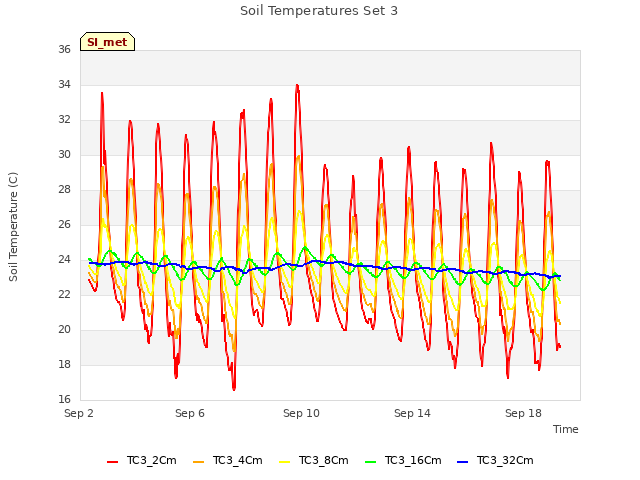The image size is (640, 480).
Task: Click the Soil Temperature (C) axis label
Action: (x=13, y=227)
